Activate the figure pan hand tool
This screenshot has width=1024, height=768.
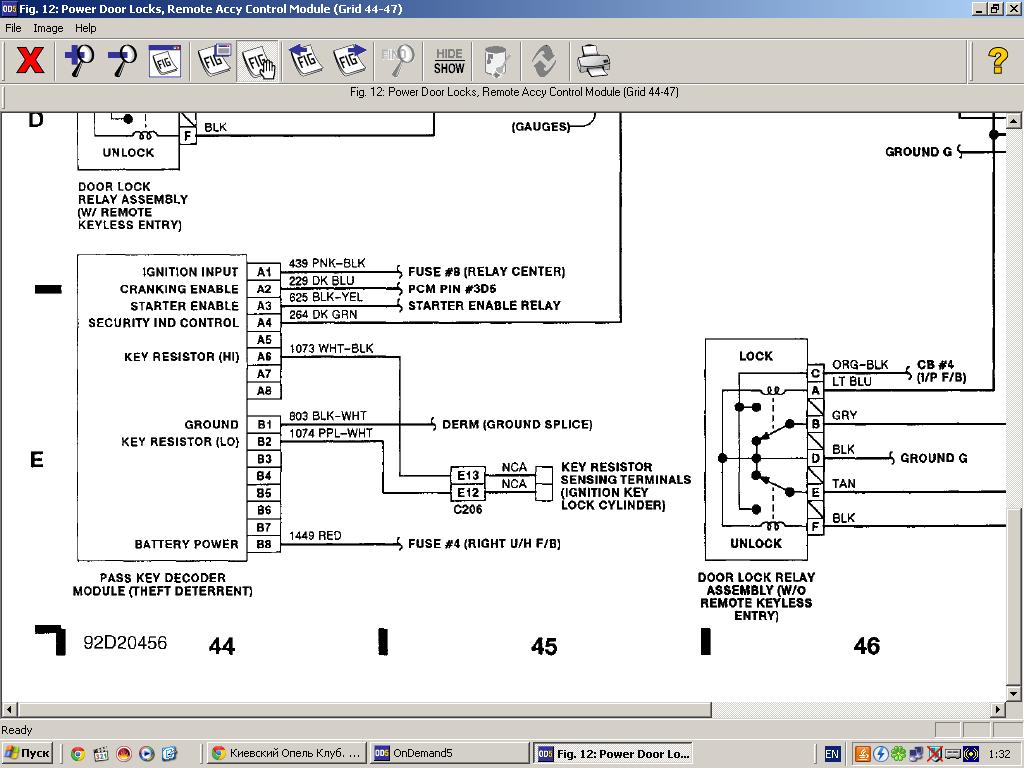point(259,61)
